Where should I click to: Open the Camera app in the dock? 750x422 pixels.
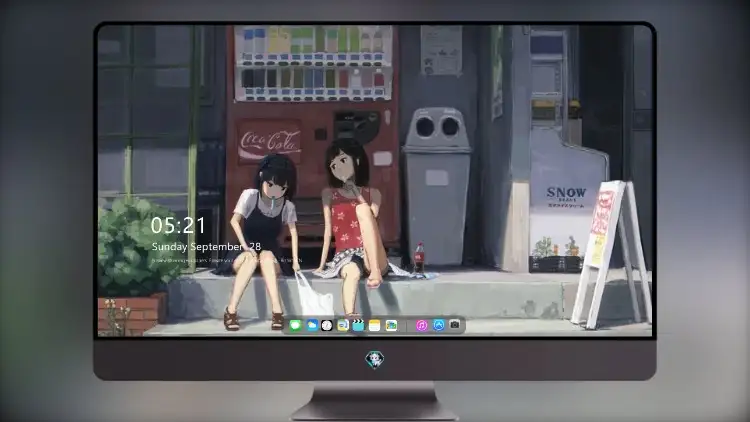click(455, 325)
